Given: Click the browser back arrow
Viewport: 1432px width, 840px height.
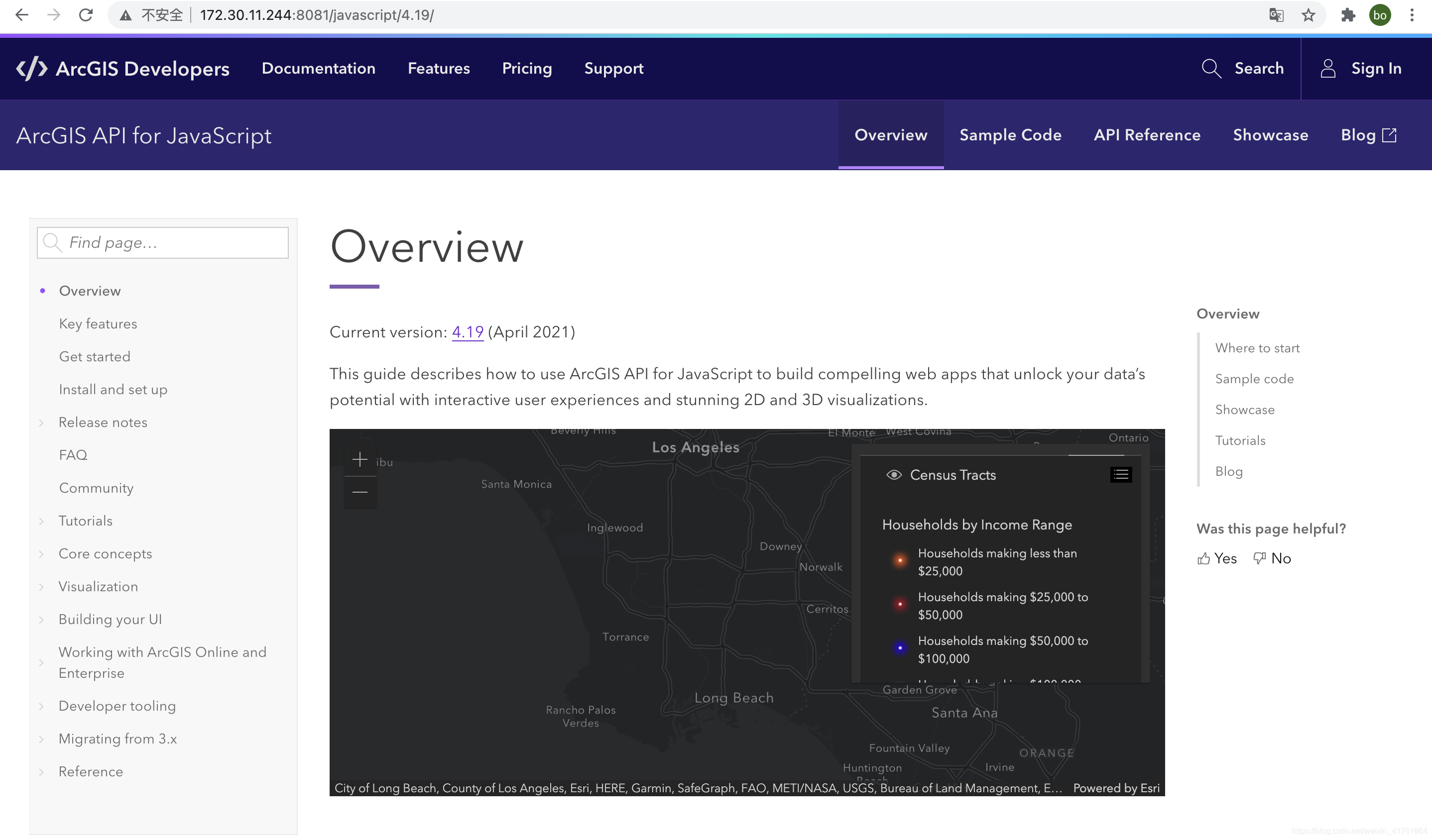Looking at the screenshot, I should (x=21, y=15).
